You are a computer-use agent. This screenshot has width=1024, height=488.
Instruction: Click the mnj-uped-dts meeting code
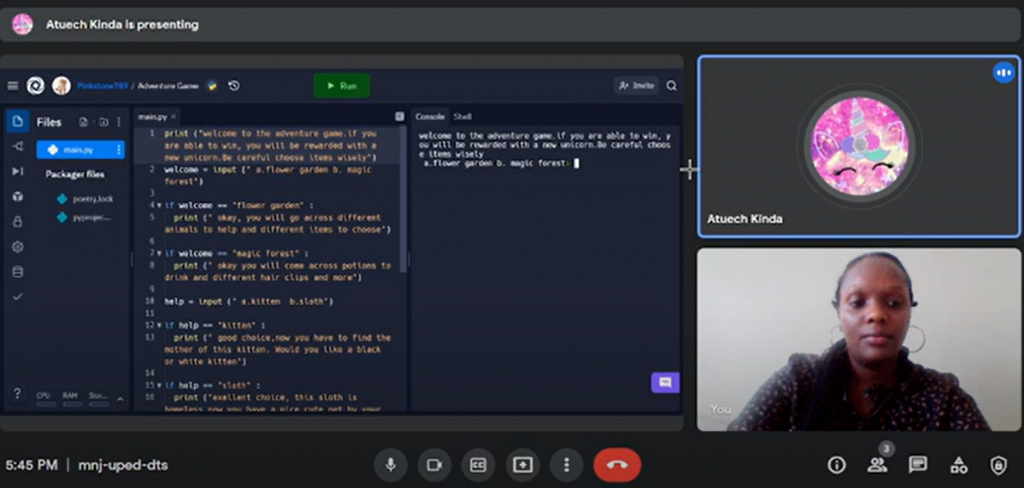point(123,465)
